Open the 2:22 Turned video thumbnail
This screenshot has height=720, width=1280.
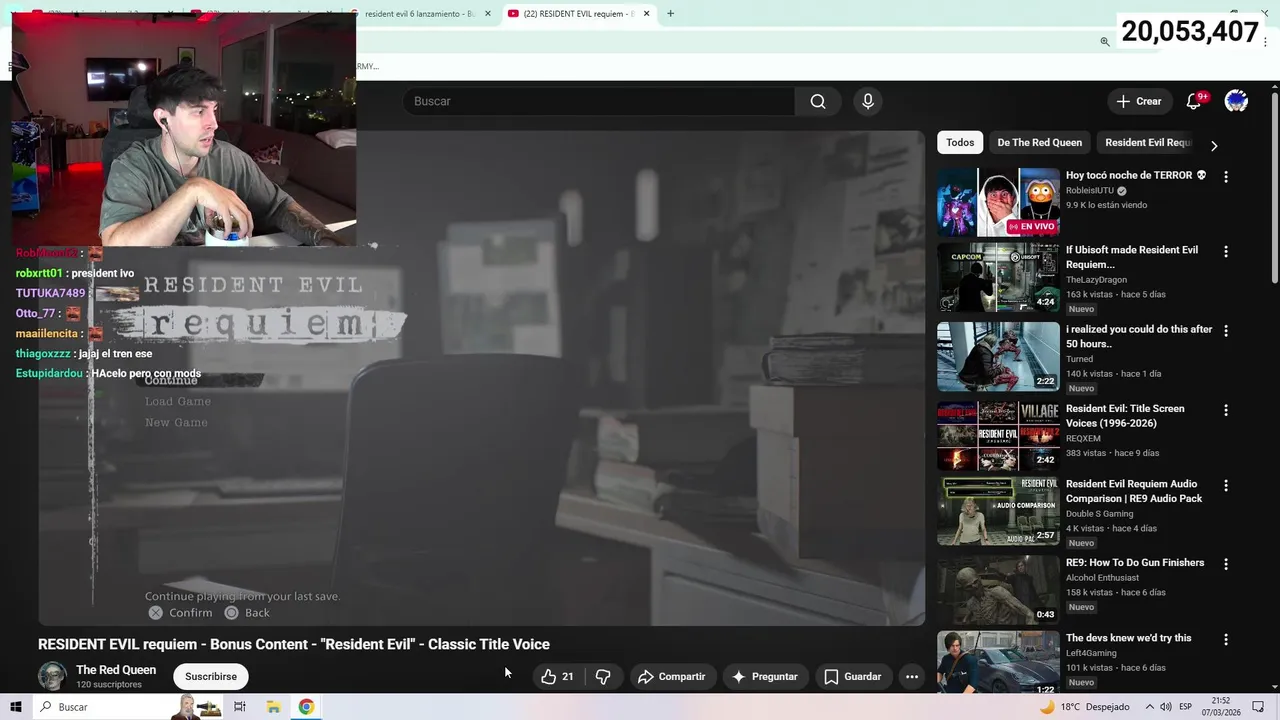click(x=998, y=356)
